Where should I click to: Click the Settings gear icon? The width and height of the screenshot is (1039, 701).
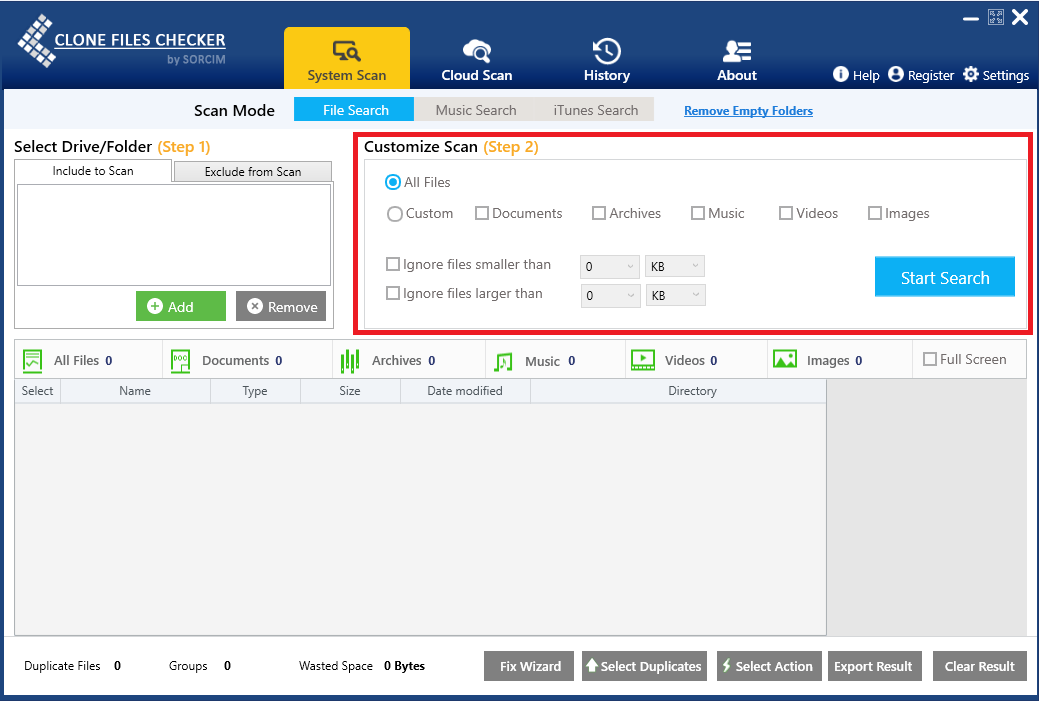pos(971,75)
